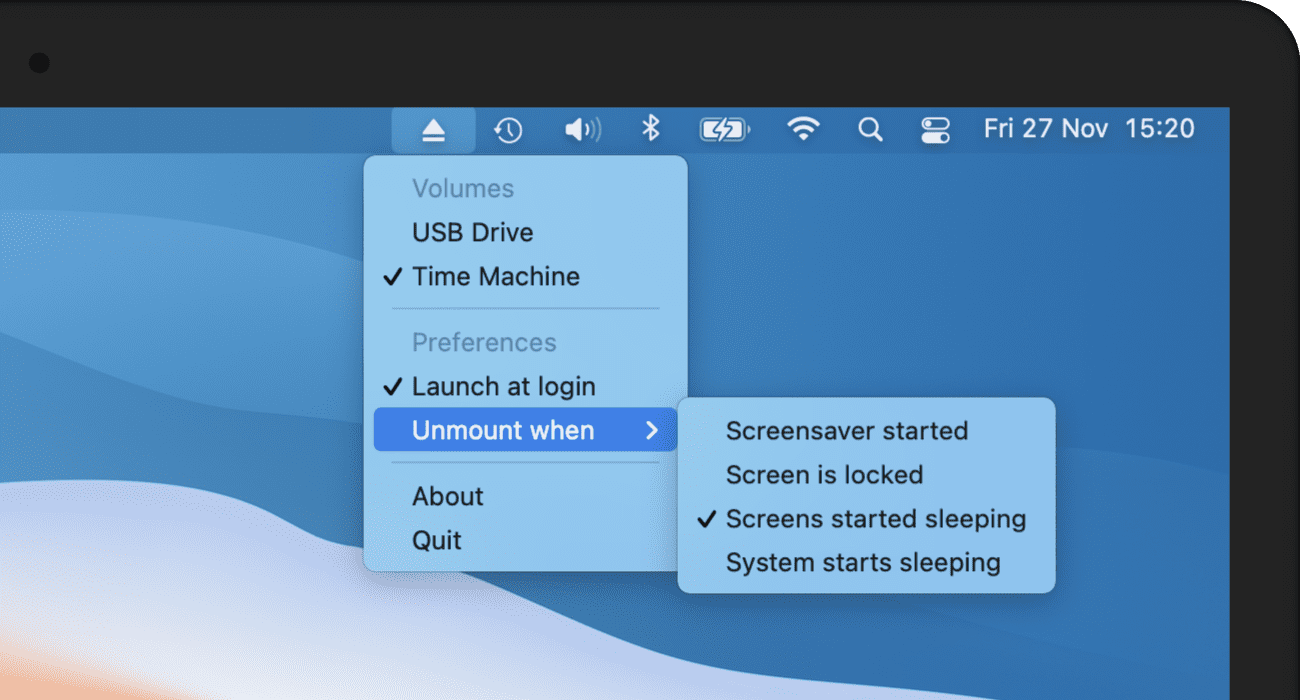The image size is (1300, 700).
Task: Open Spotlight search from the menu bar
Action: (869, 129)
